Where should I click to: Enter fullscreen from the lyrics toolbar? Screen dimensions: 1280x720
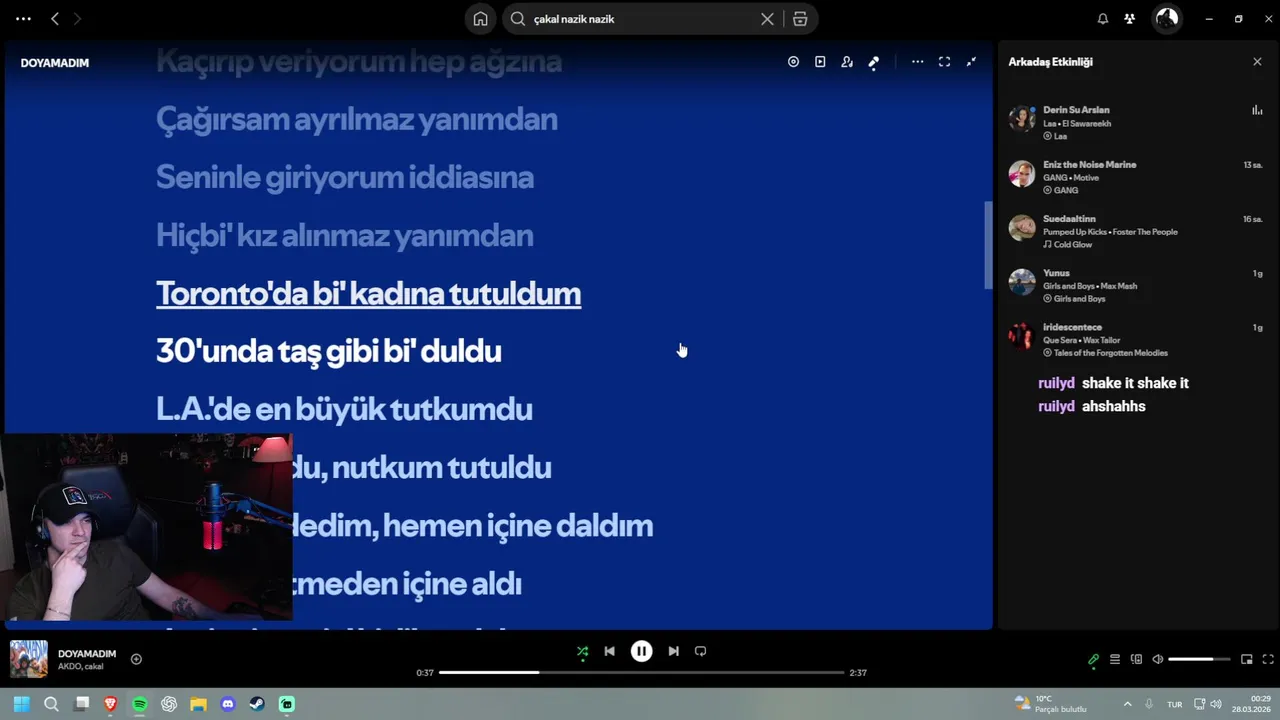944,62
